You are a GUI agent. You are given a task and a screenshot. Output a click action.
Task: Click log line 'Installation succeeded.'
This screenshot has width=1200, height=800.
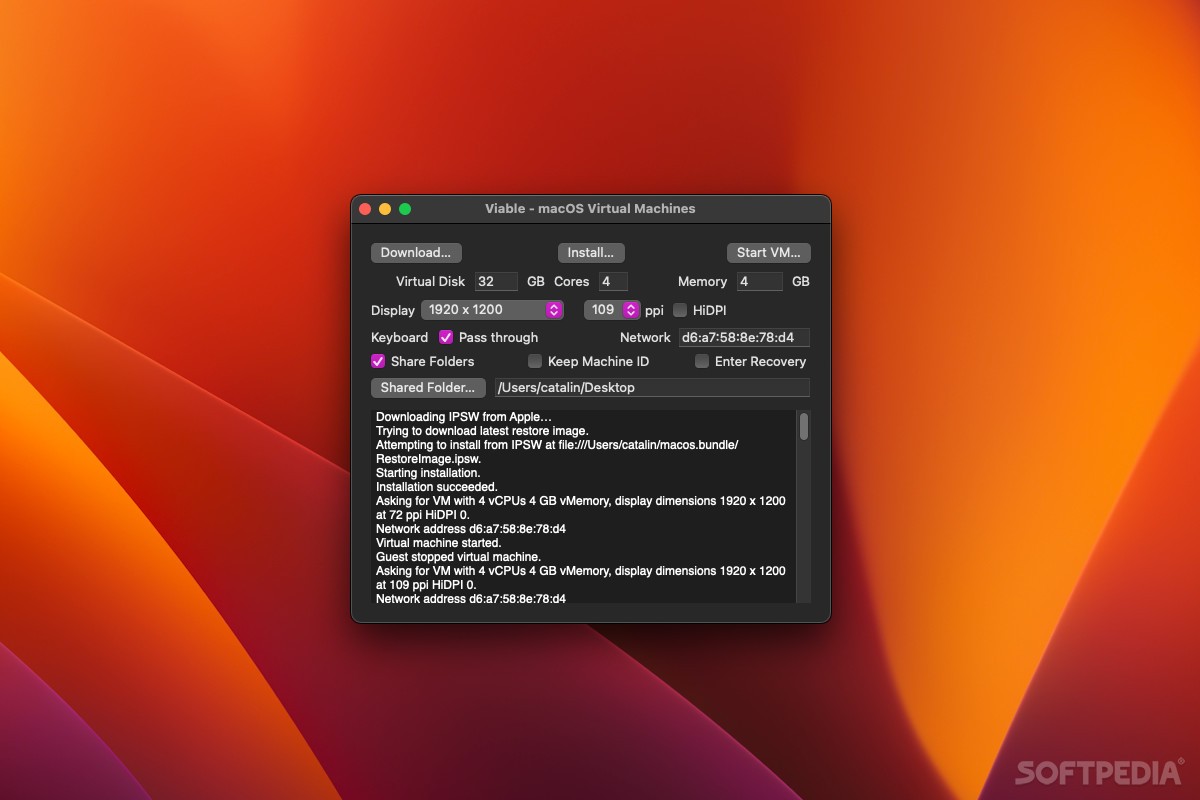437,487
